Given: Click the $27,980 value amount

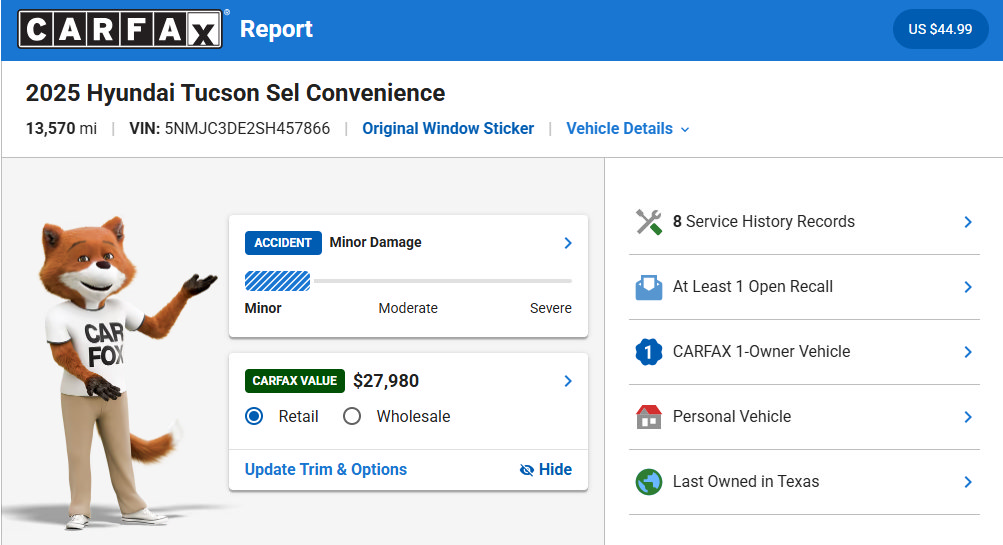Looking at the screenshot, I should coord(386,381).
